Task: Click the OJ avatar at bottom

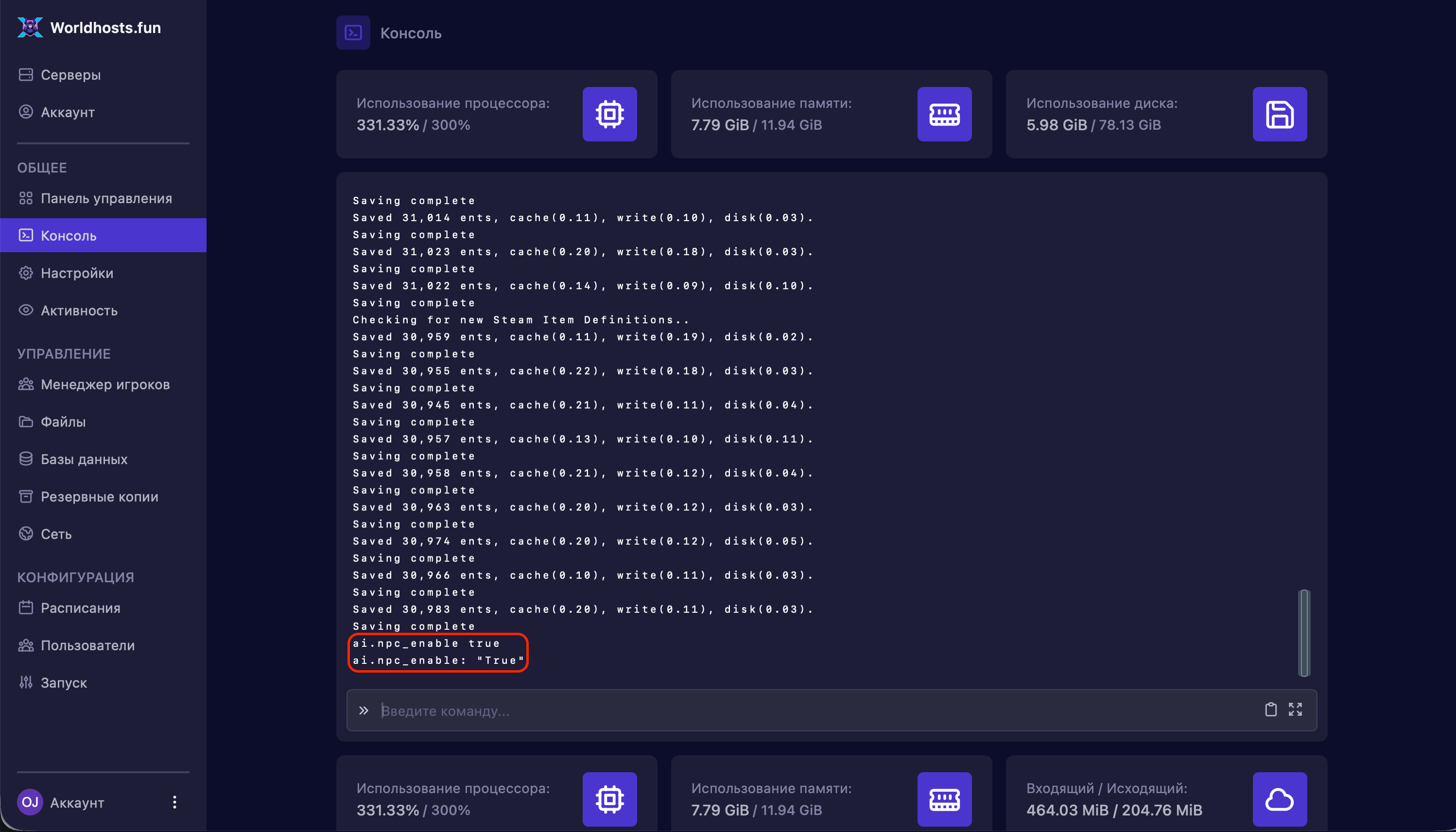Action: (x=30, y=802)
